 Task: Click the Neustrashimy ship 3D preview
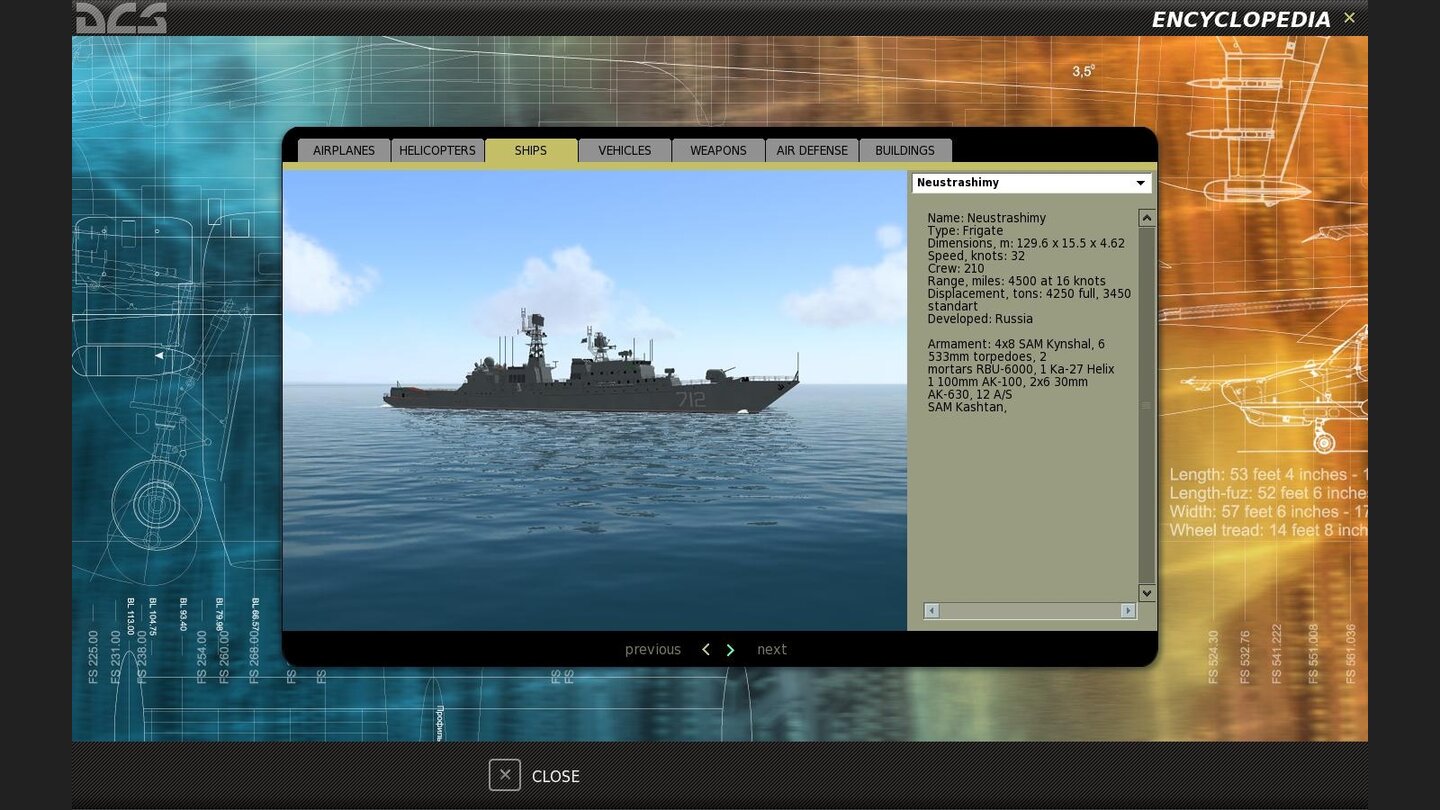[594, 400]
